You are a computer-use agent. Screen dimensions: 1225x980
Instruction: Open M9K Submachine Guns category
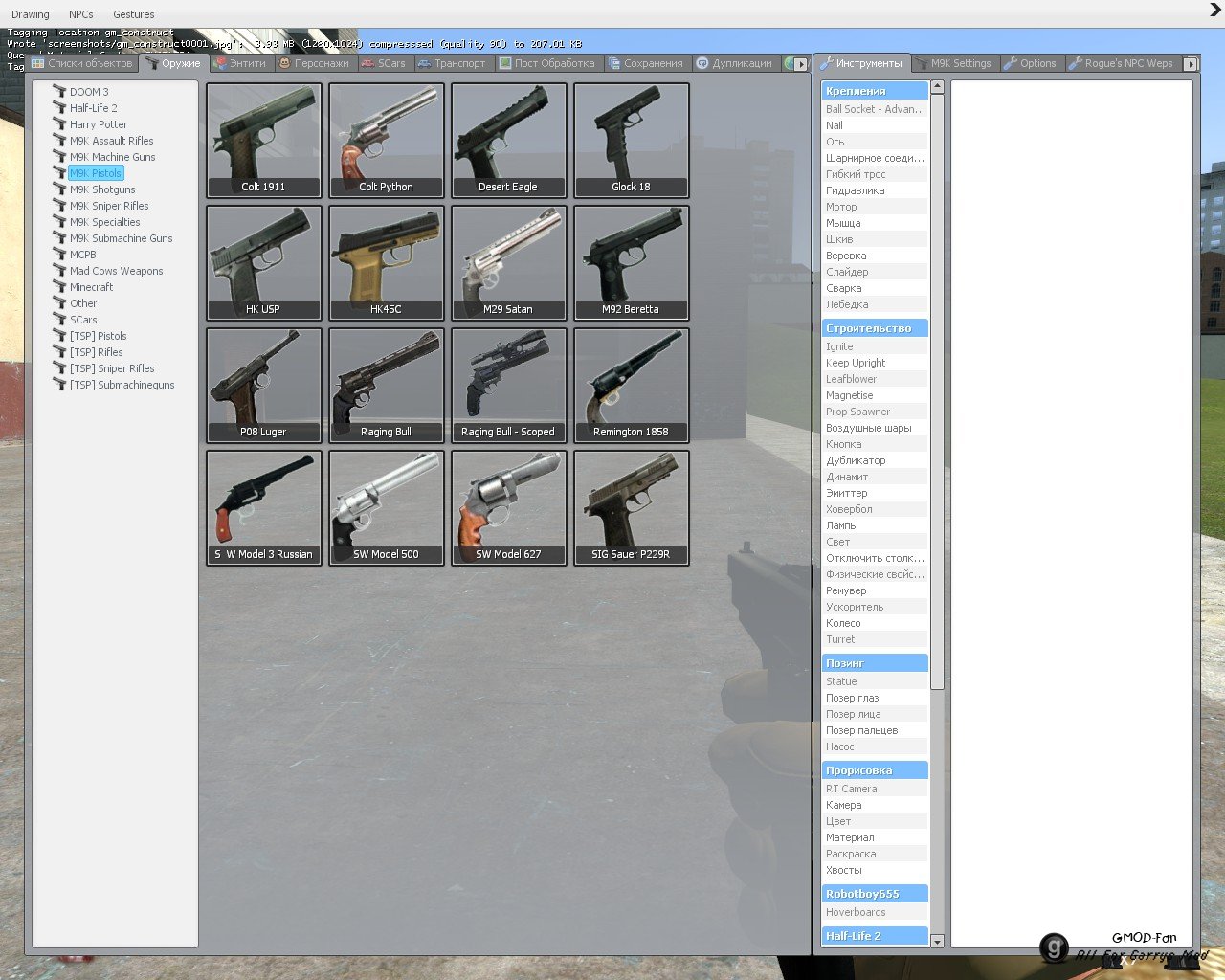tap(121, 238)
